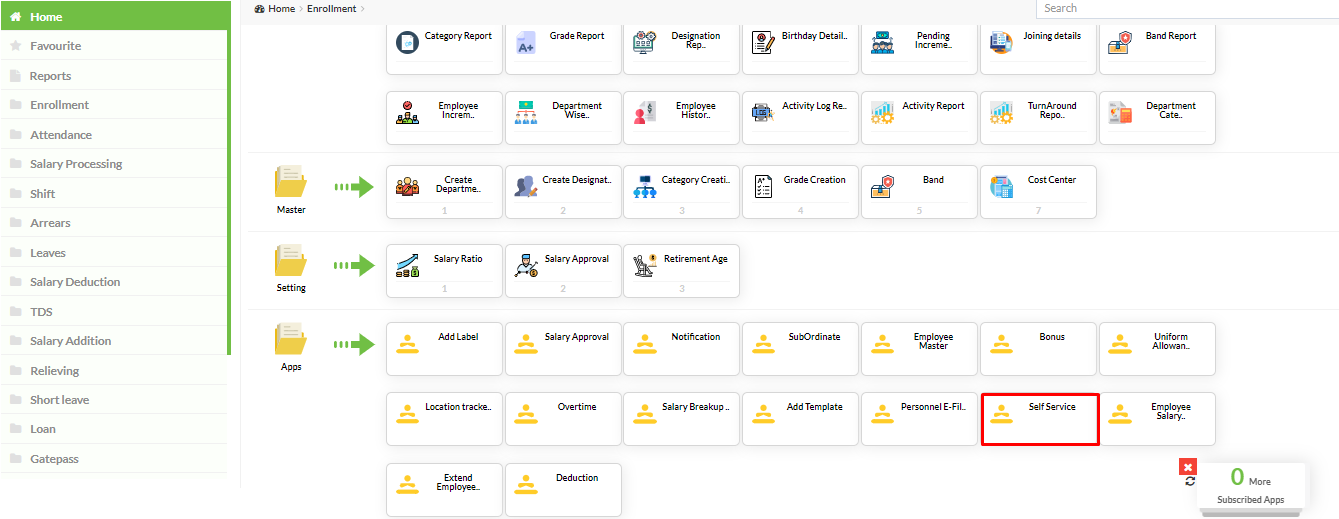Open the Arrears sidebar menu
The width and height of the screenshot is (1339, 519).
coord(114,223)
